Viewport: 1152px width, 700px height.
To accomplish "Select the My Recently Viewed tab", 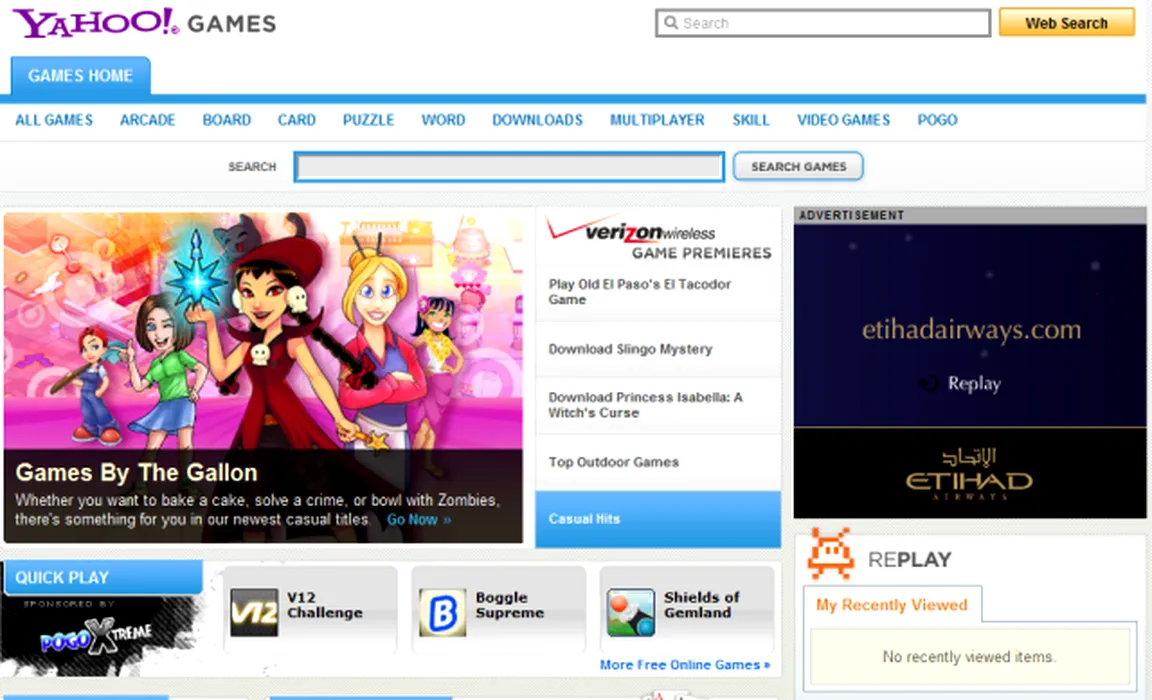I will [x=891, y=605].
